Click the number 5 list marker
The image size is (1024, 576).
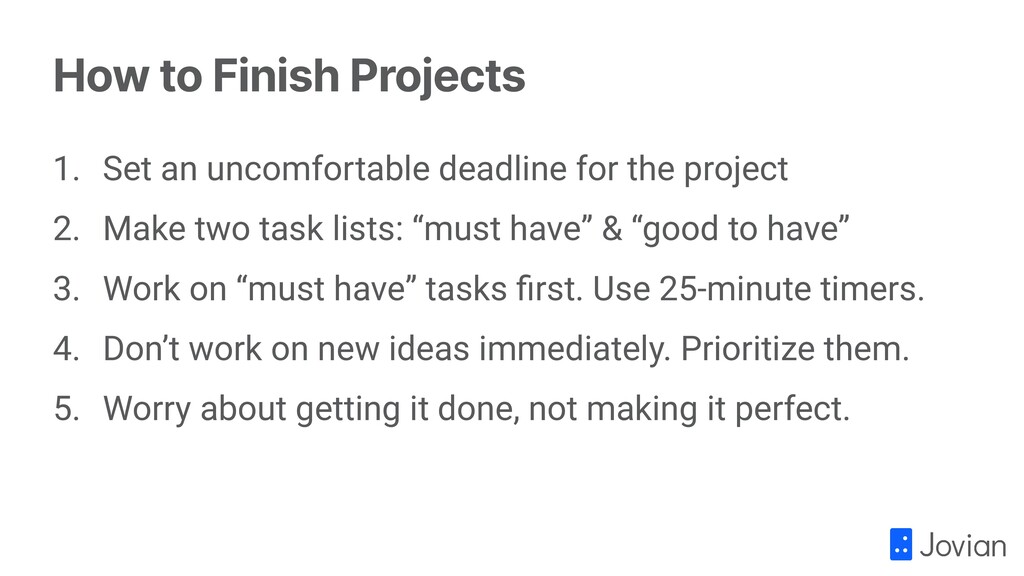click(66, 409)
